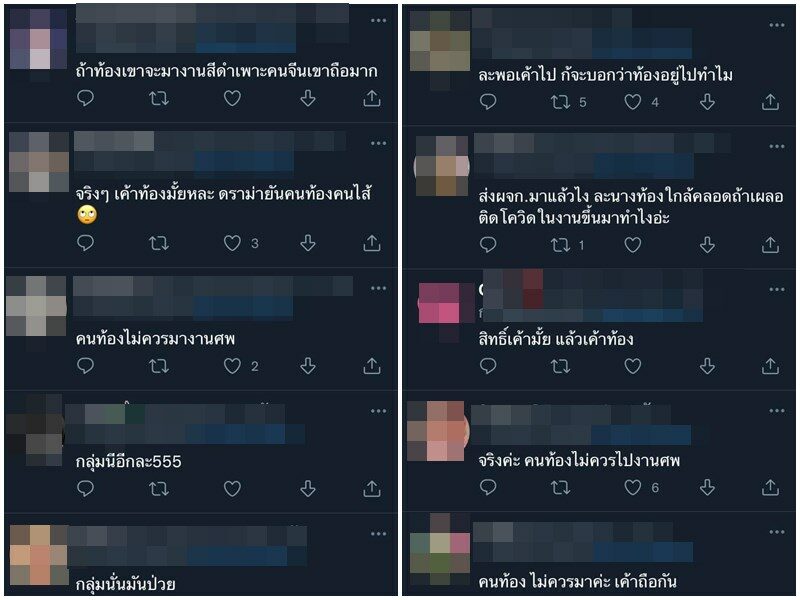The height and width of the screenshot is (600, 800).
Task: Retweet the tweet 'ส่งผจก.มาแล้วไง'
Action: tap(561, 245)
